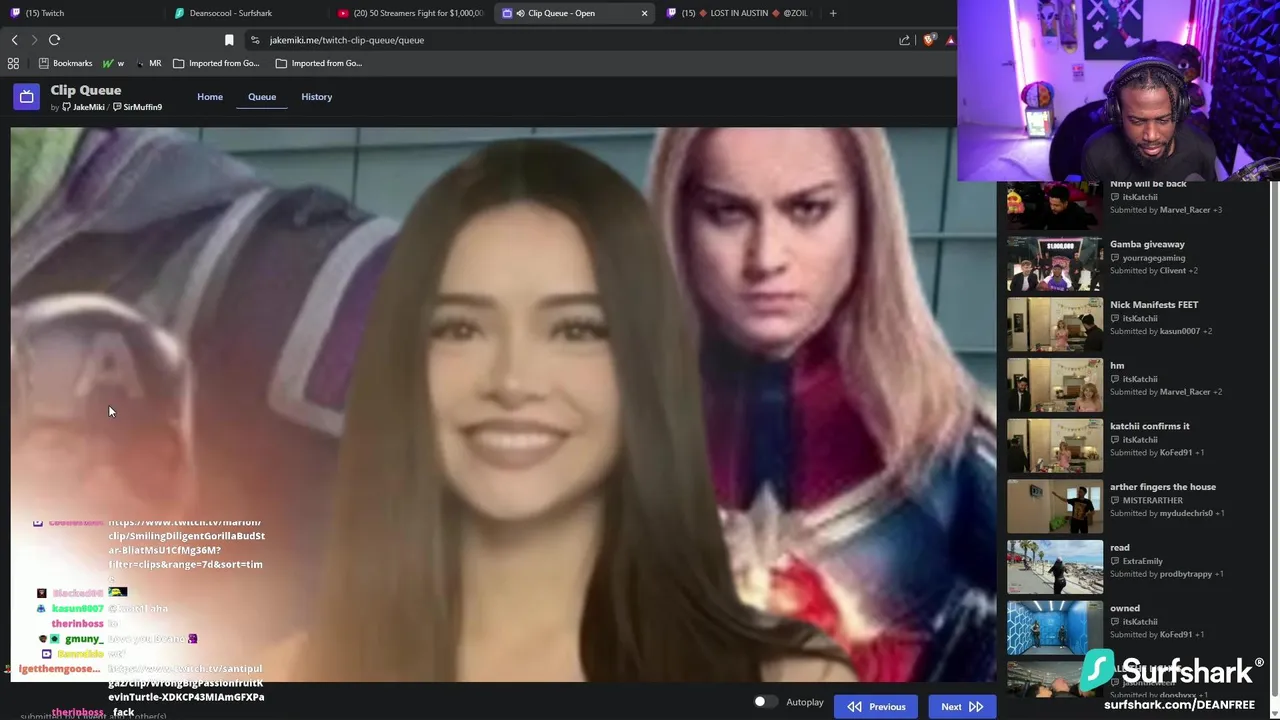Click the browser forward arrow
Image resolution: width=1280 pixels, height=720 pixels.
click(34, 40)
